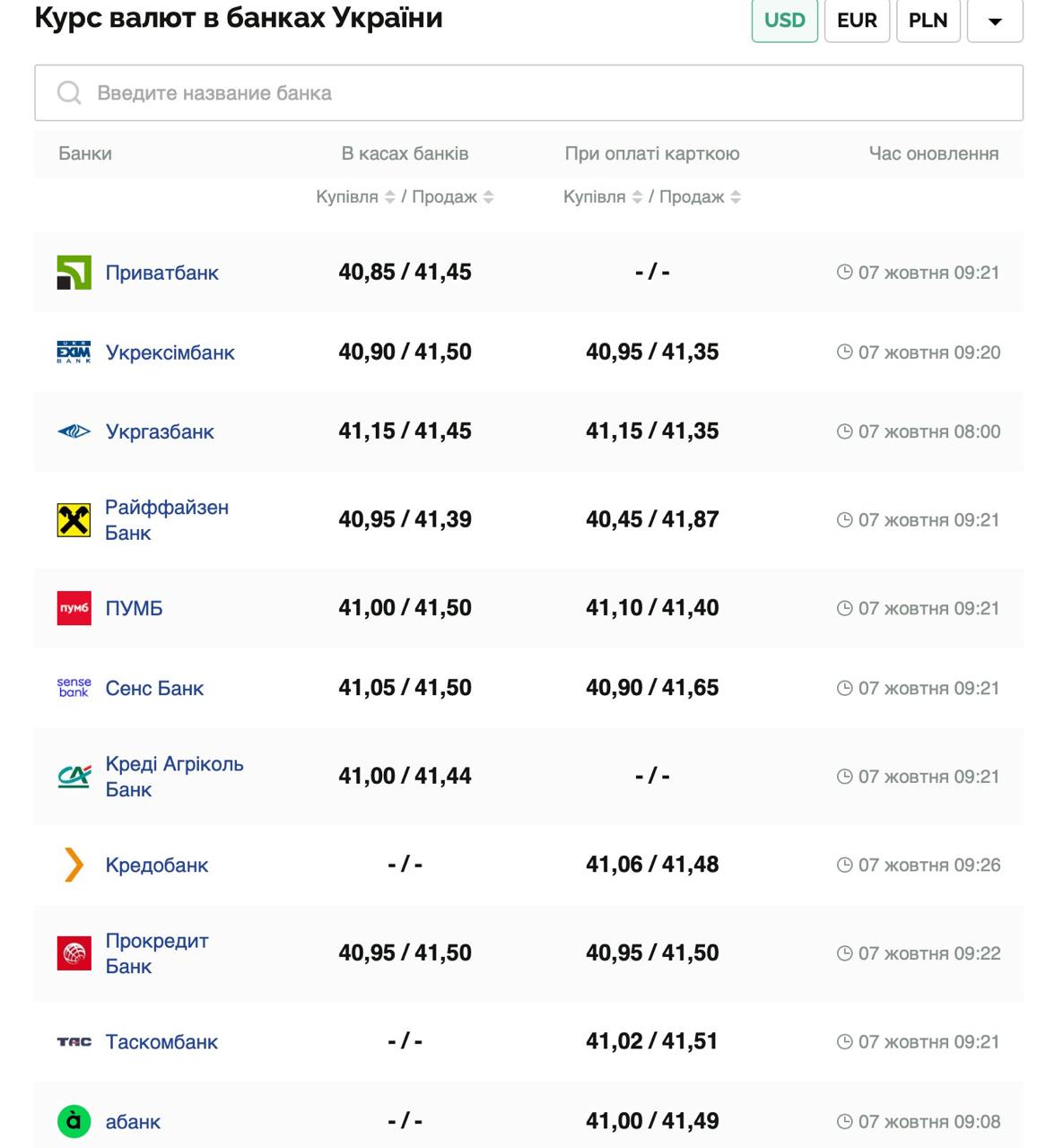Click the orange Kredobank chevron logo

click(74, 865)
